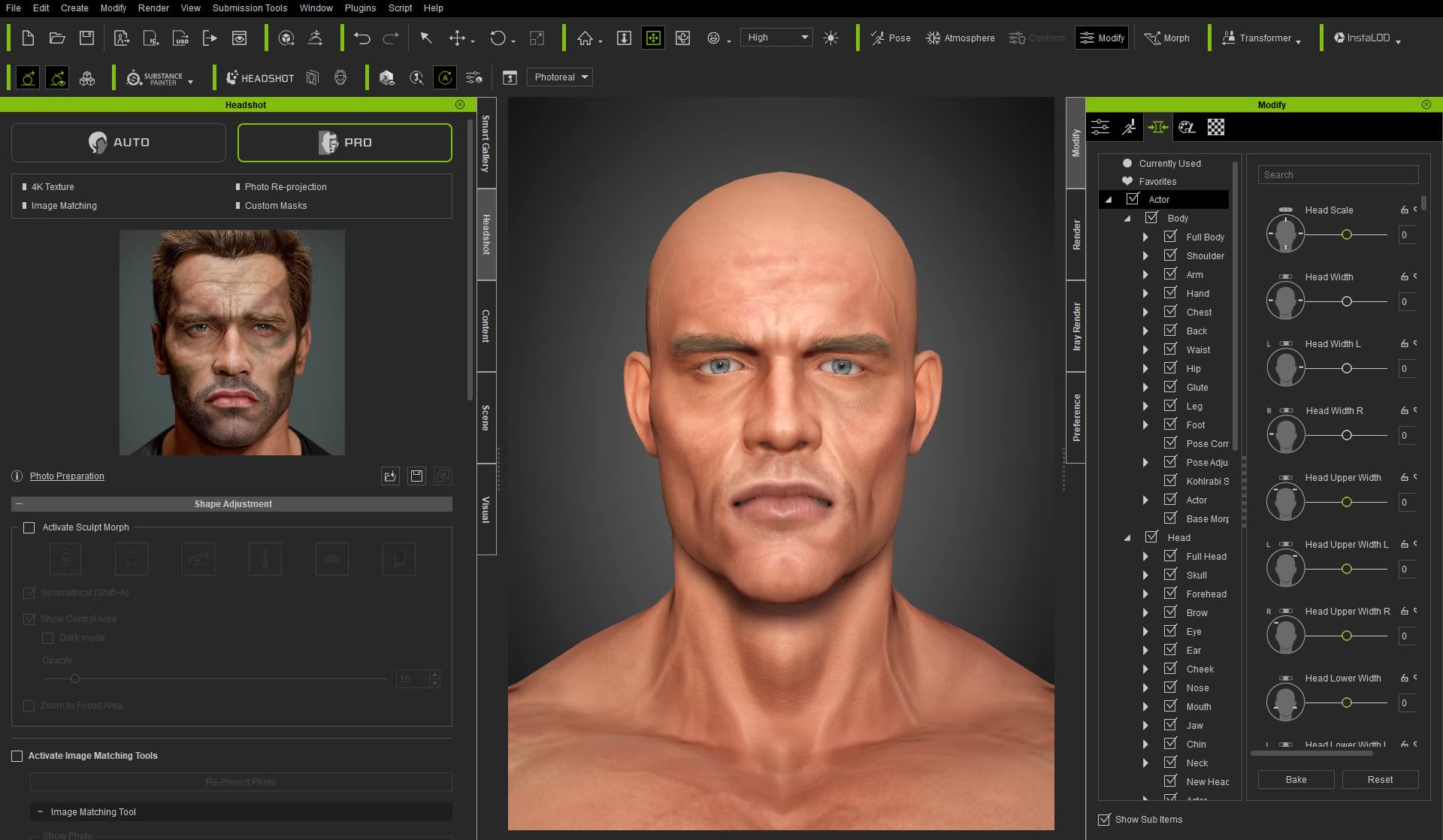Check Activate Image Matching Tools

click(17, 756)
